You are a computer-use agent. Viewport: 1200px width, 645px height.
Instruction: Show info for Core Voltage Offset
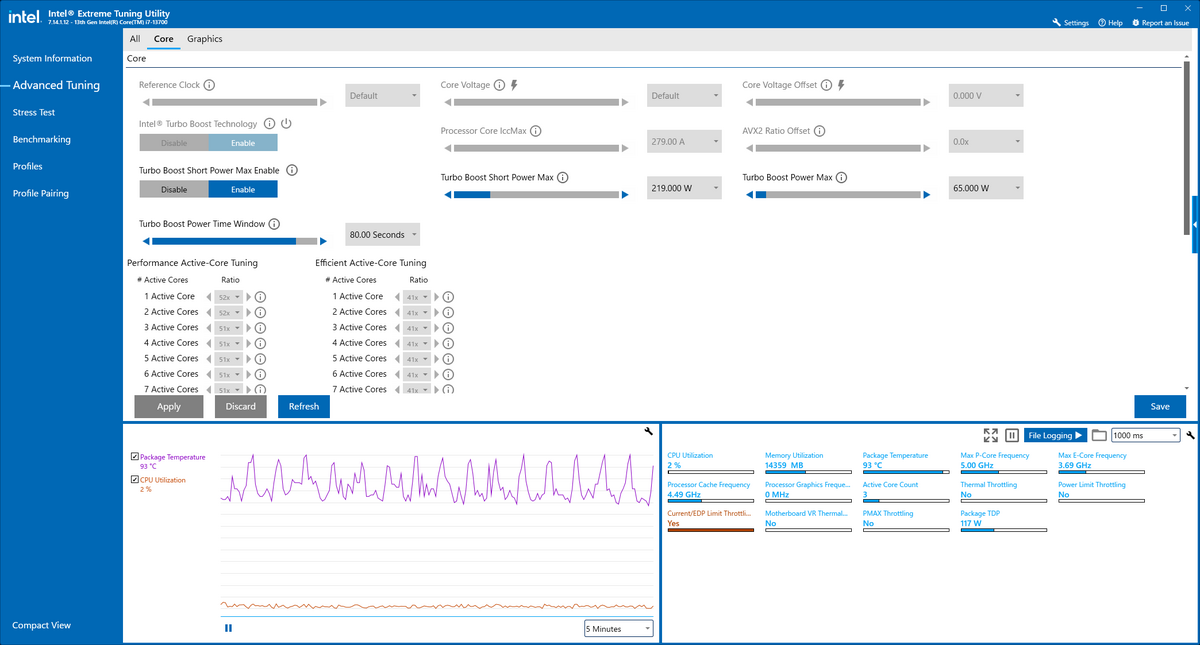(x=827, y=85)
